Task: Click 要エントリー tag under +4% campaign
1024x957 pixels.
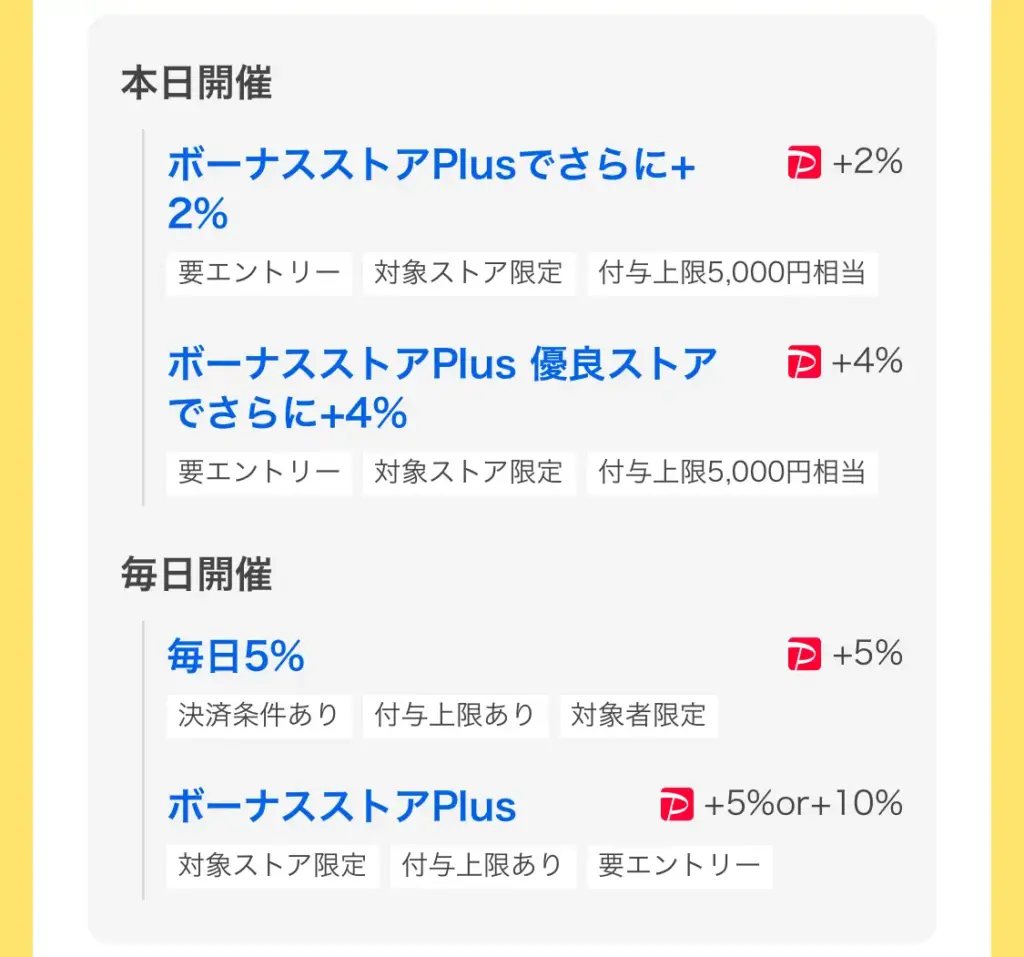Action: click(259, 472)
